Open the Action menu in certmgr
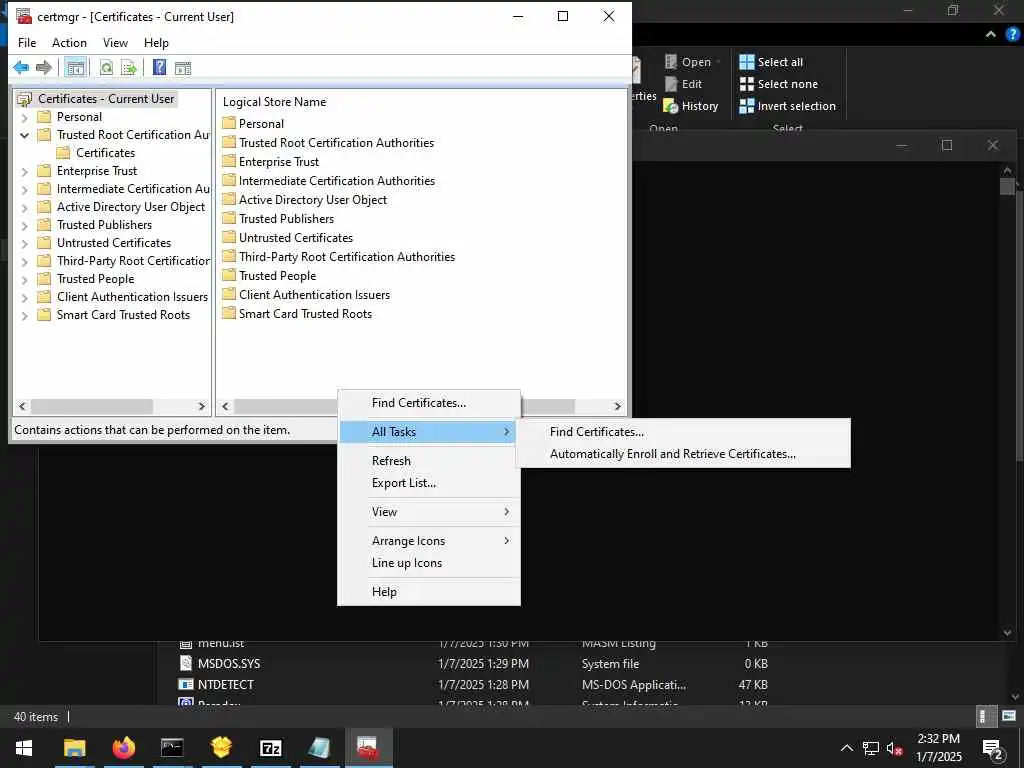Image resolution: width=1024 pixels, height=768 pixels. tap(69, 42)
